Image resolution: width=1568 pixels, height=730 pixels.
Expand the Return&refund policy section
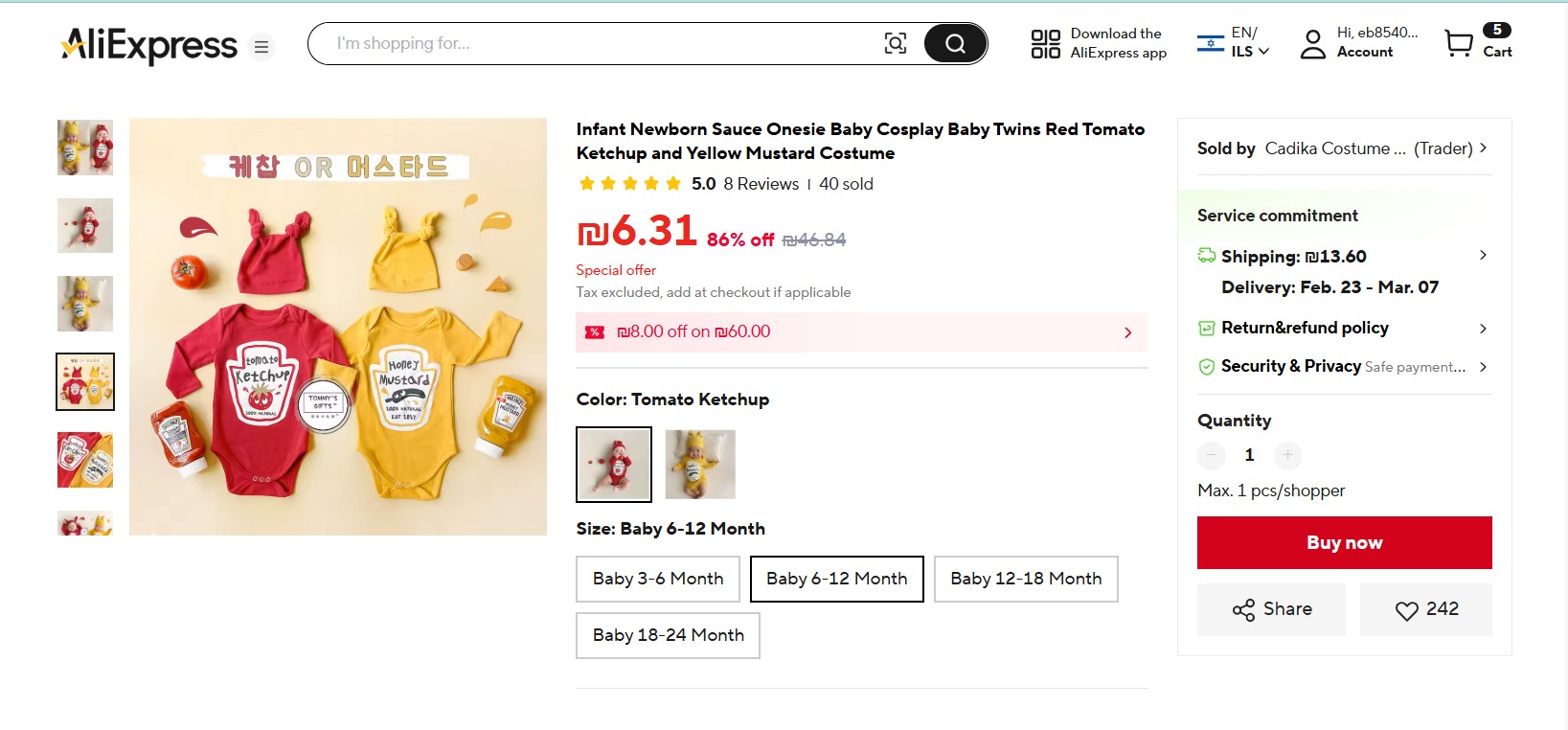pos(1482,329)
